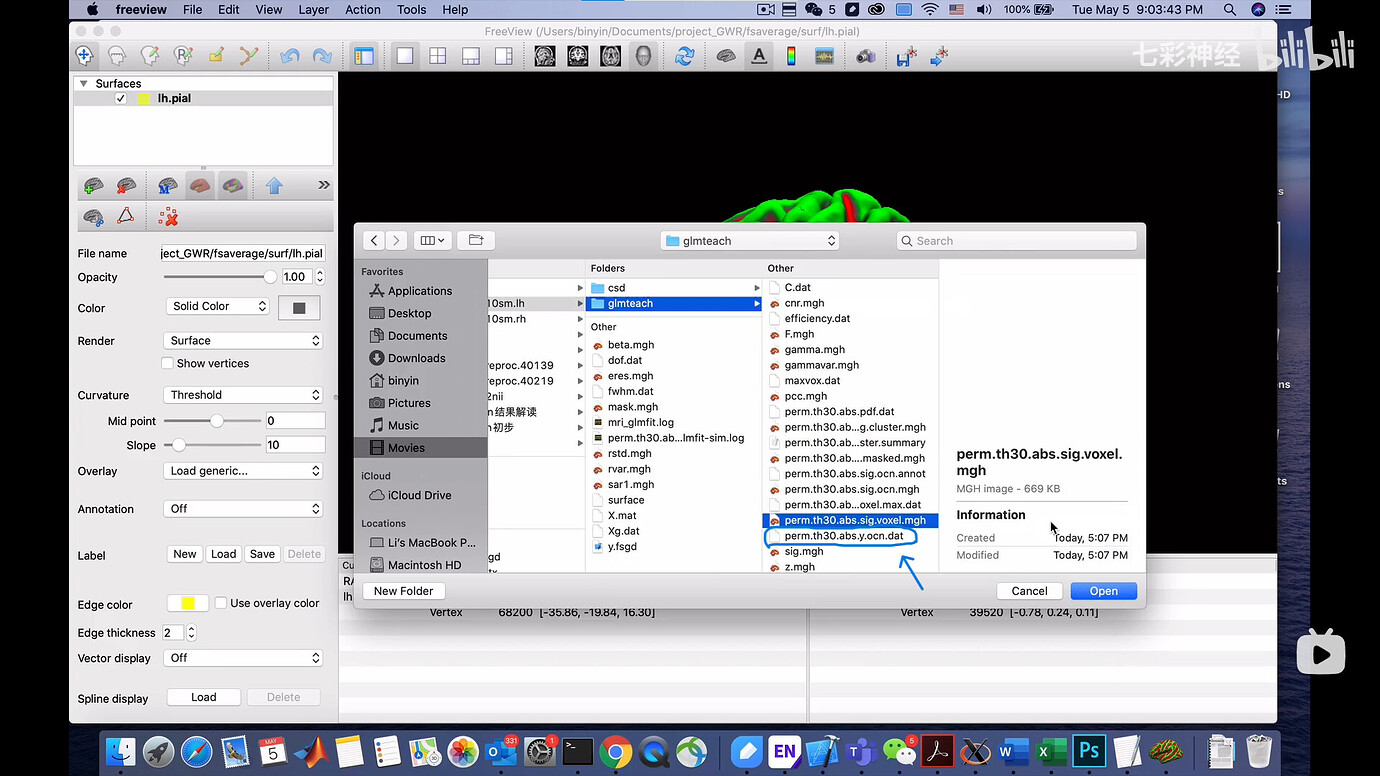Click Cancel in the file dialog
Image resolution: width=1380 pixels, height=776 pixels.
[x=1029, y=591]
